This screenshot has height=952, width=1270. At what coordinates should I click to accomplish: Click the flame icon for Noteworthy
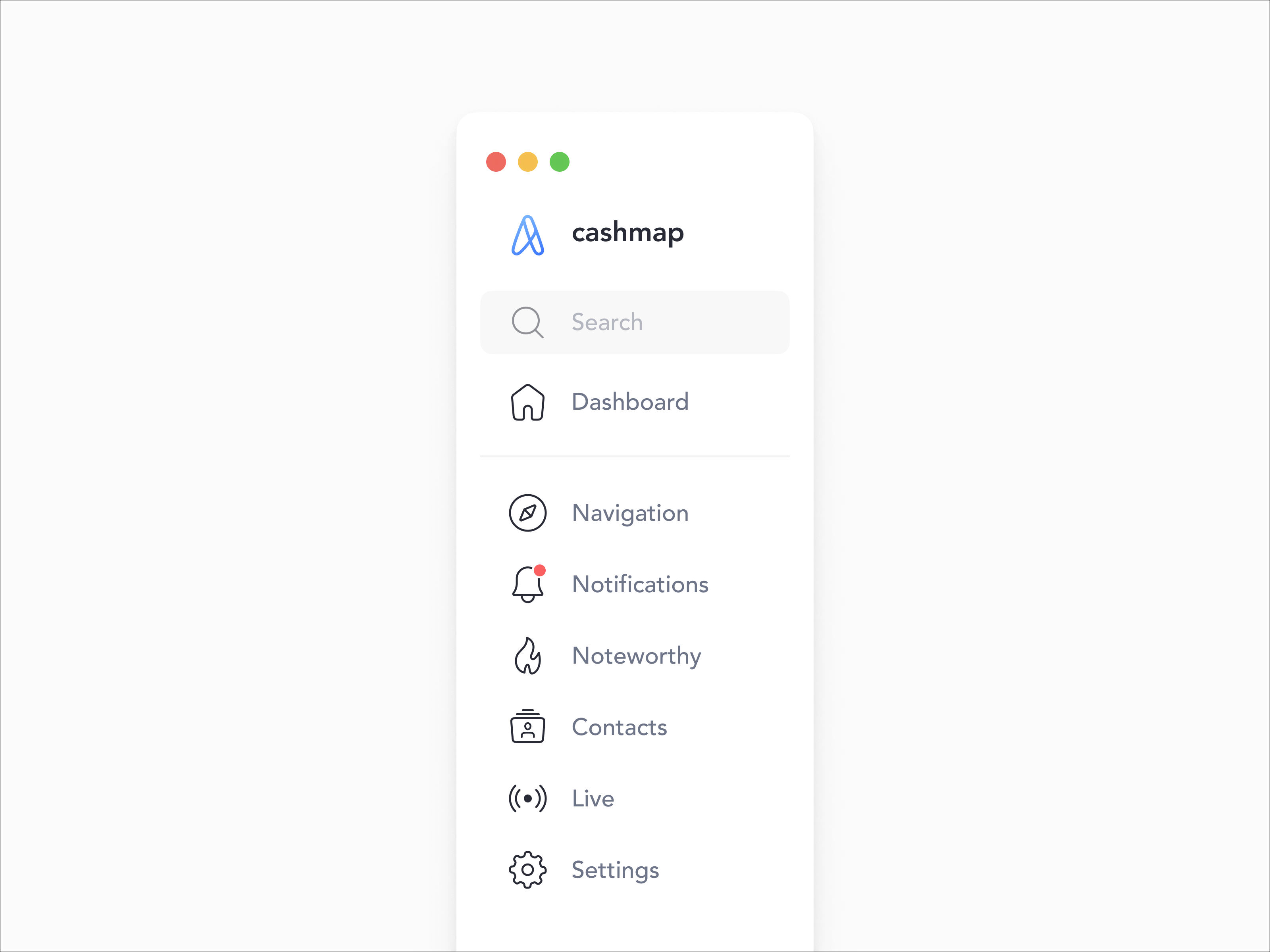pyautogui.click(x=527, y=656)
